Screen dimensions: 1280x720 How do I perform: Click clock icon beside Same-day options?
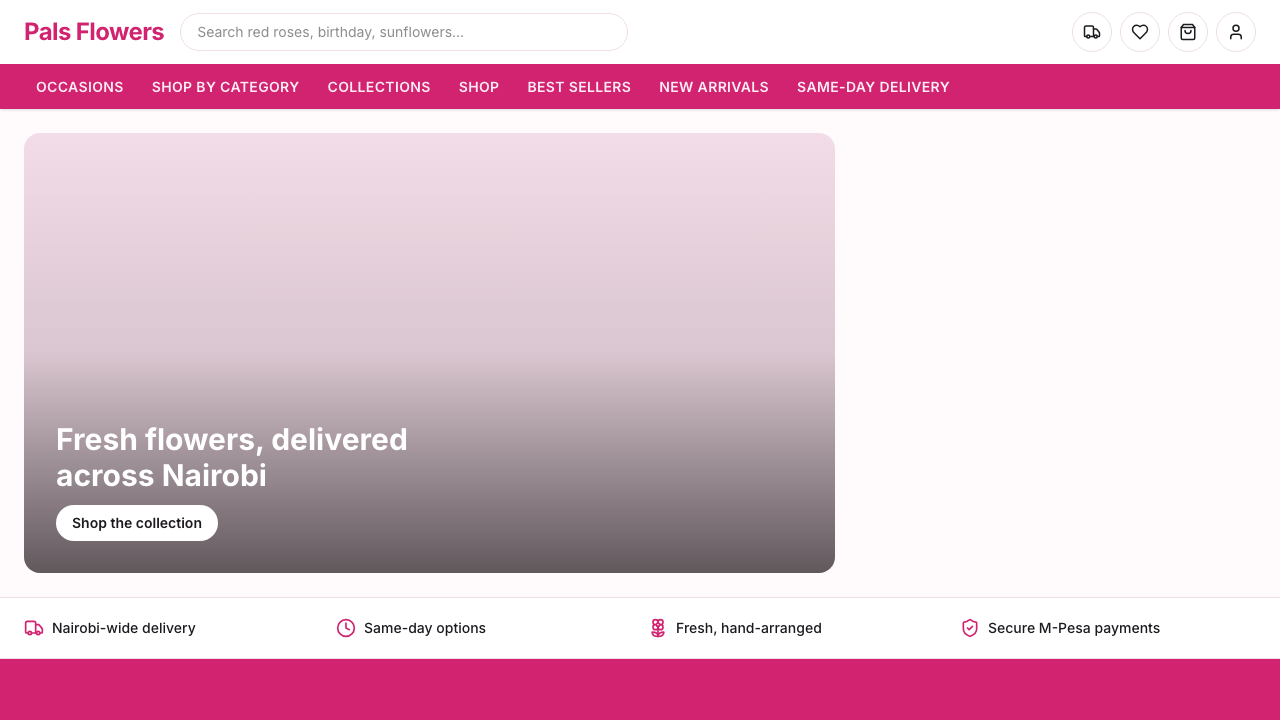(346, 628)
